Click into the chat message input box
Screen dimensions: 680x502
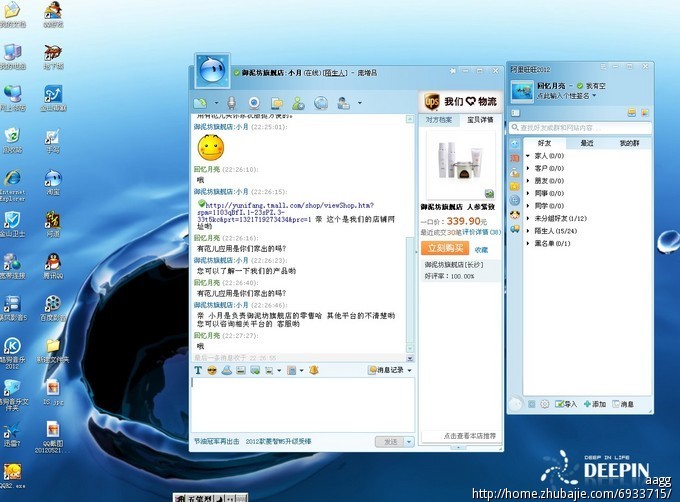tap(303, 404)
